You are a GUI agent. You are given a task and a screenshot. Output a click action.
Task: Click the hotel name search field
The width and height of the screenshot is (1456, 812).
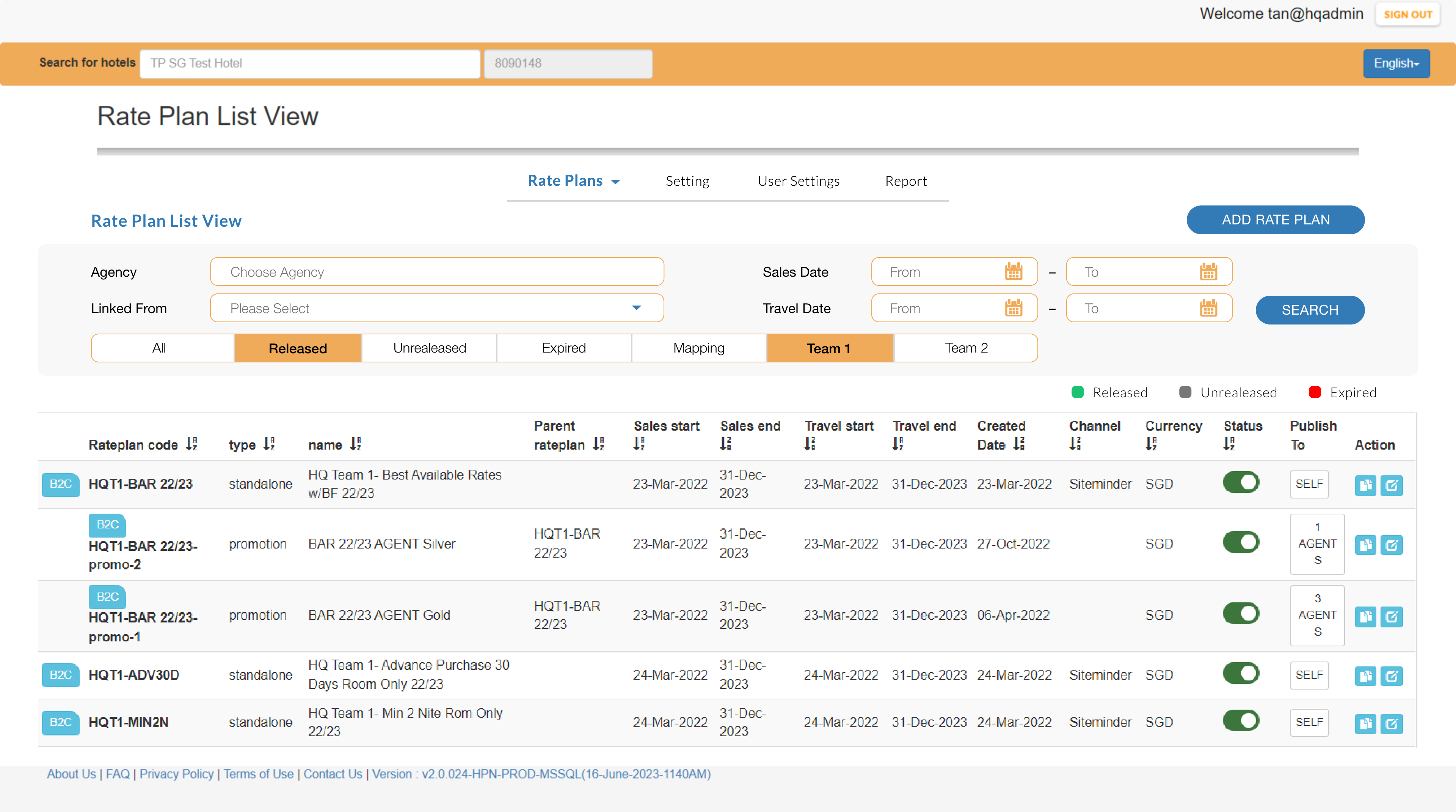pyautogui.click(x=310, y=63)
